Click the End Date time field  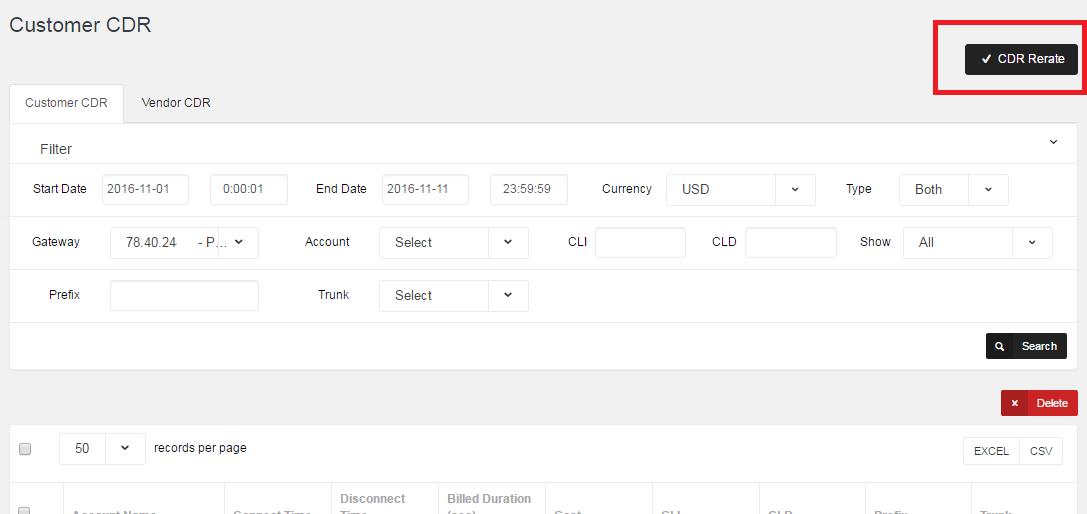[x=528, y=189]
